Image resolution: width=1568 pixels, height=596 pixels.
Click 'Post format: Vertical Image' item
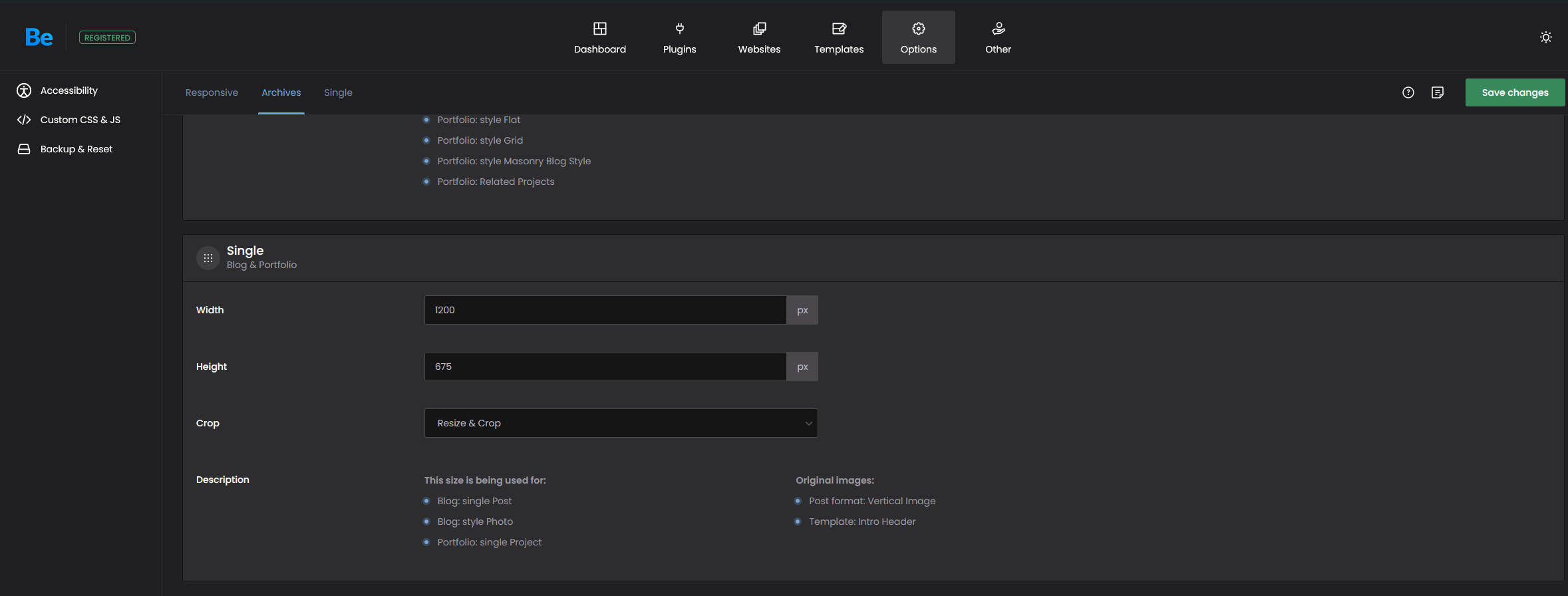click(x=872, y=501)
